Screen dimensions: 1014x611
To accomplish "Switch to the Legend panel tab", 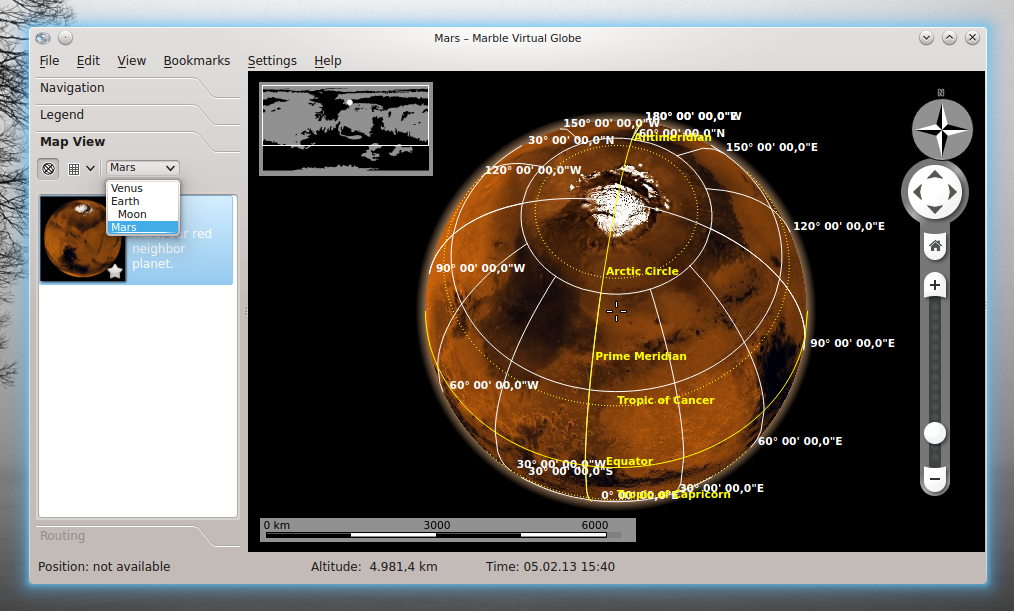I will [x=62, y=115].
